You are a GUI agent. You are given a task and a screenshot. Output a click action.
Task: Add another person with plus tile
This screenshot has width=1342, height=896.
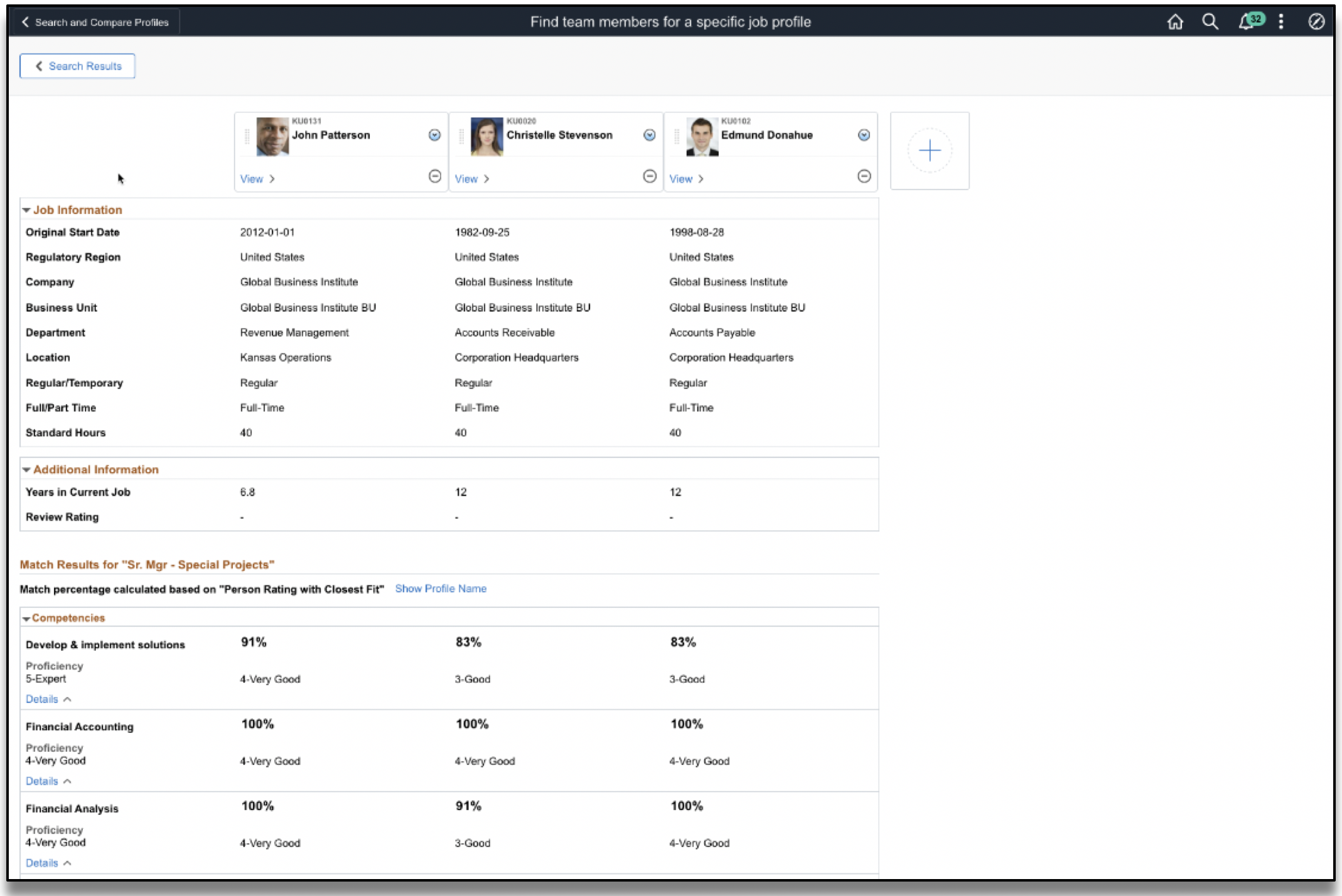tap(929, 151)
